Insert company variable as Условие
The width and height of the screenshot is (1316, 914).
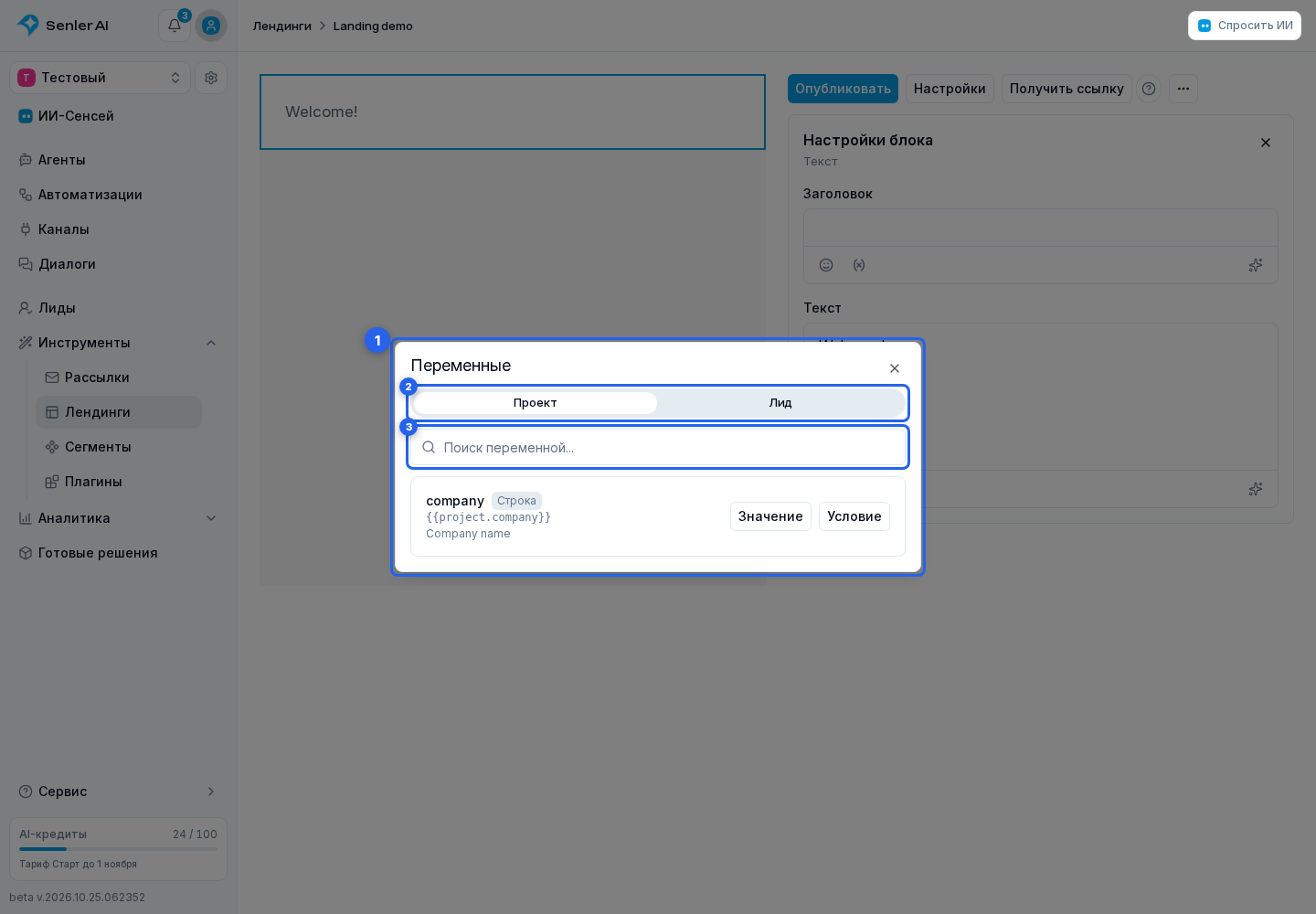click(854, 516)
